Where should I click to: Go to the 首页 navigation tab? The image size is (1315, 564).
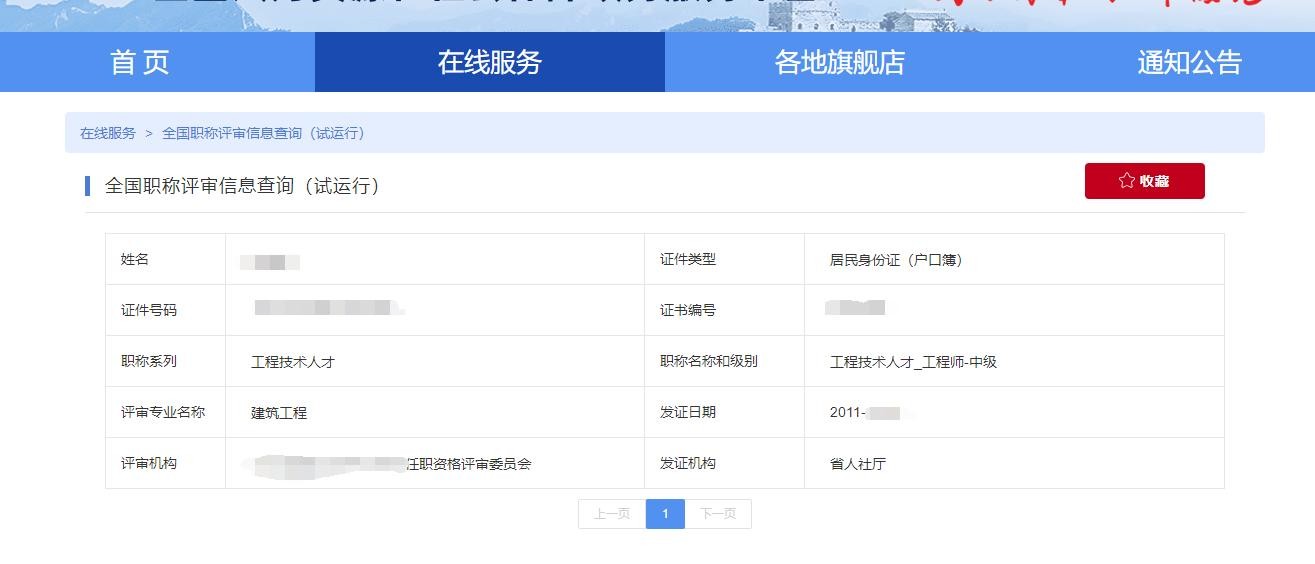point(140,62)
